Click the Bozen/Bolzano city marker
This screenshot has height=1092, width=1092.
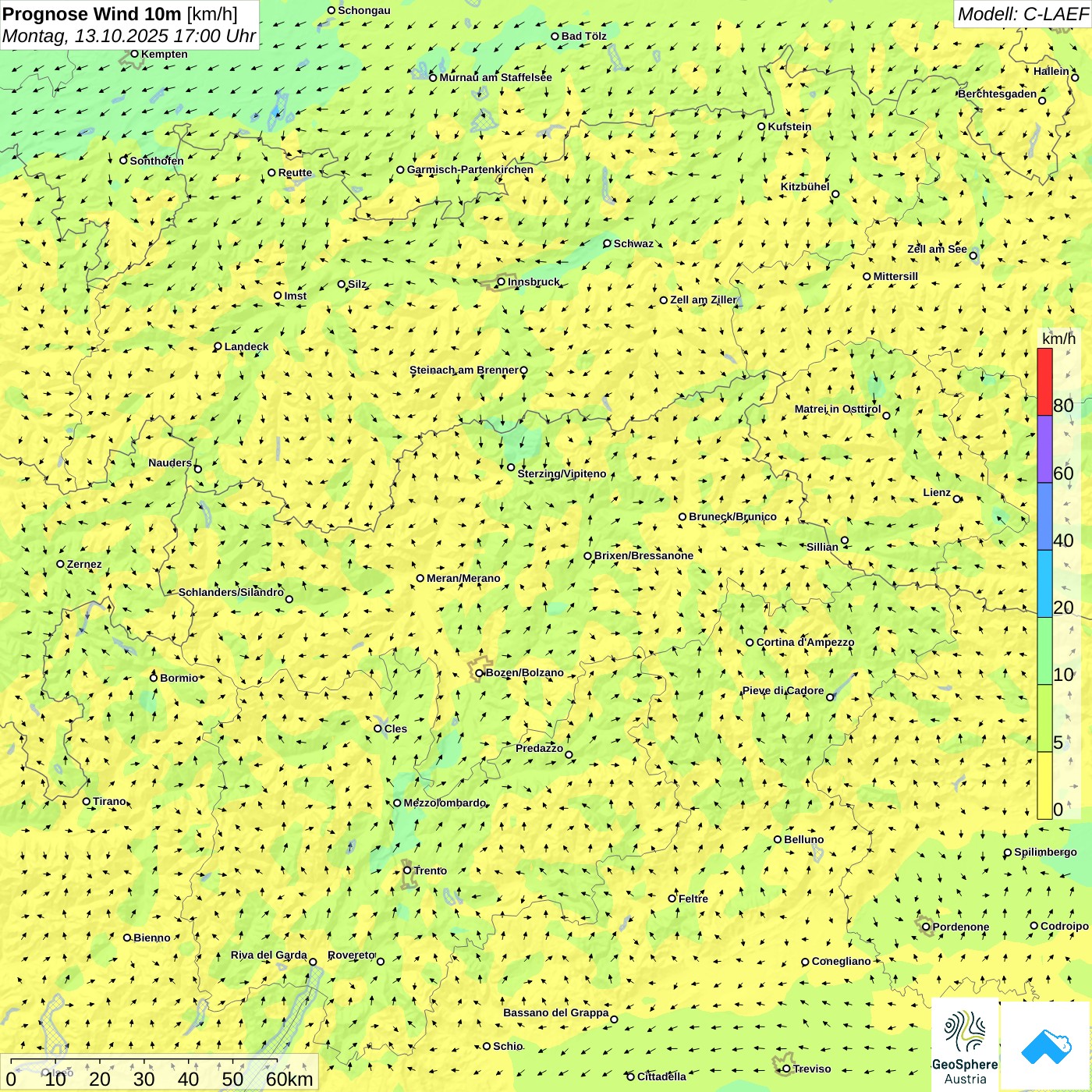[x=480, y=673]
